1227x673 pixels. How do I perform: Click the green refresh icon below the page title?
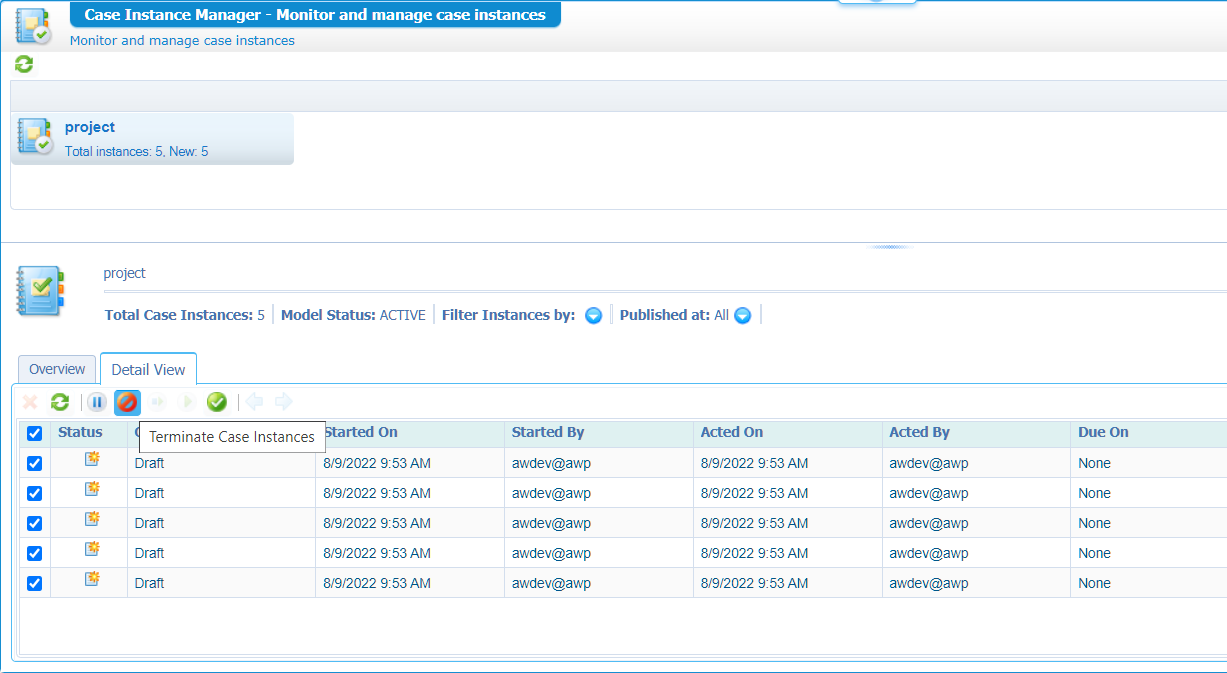coord(24,65)
